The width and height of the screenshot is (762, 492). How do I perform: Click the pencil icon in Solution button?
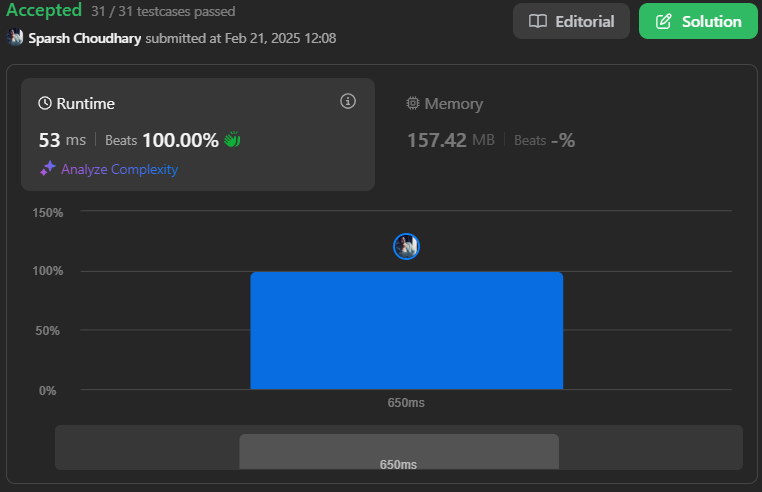pos(663,21)
